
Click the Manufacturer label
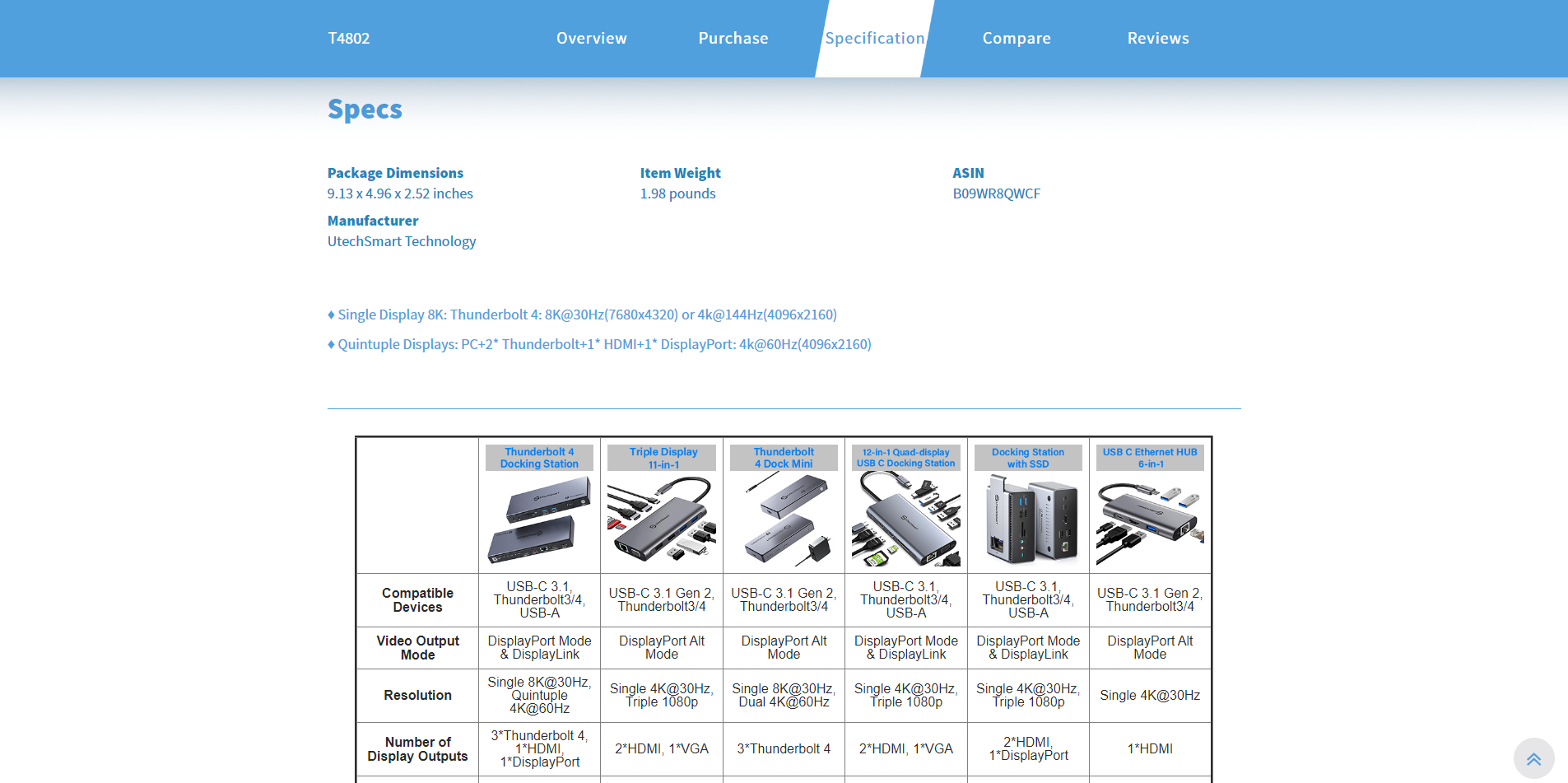(373, 221)
